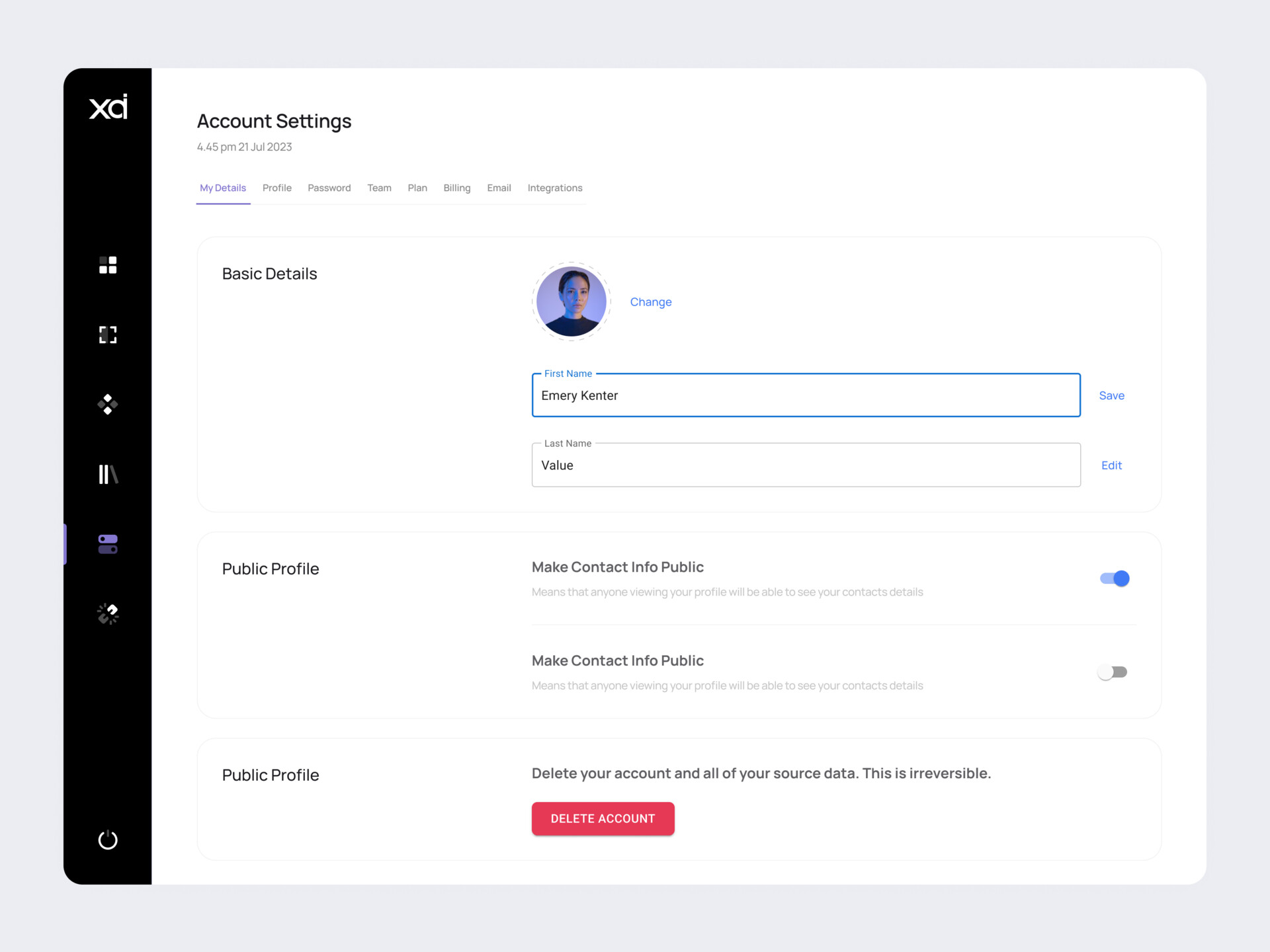Click the Change avatar link
Viewport: 1270px width, 952px height.
coord(650,302)
